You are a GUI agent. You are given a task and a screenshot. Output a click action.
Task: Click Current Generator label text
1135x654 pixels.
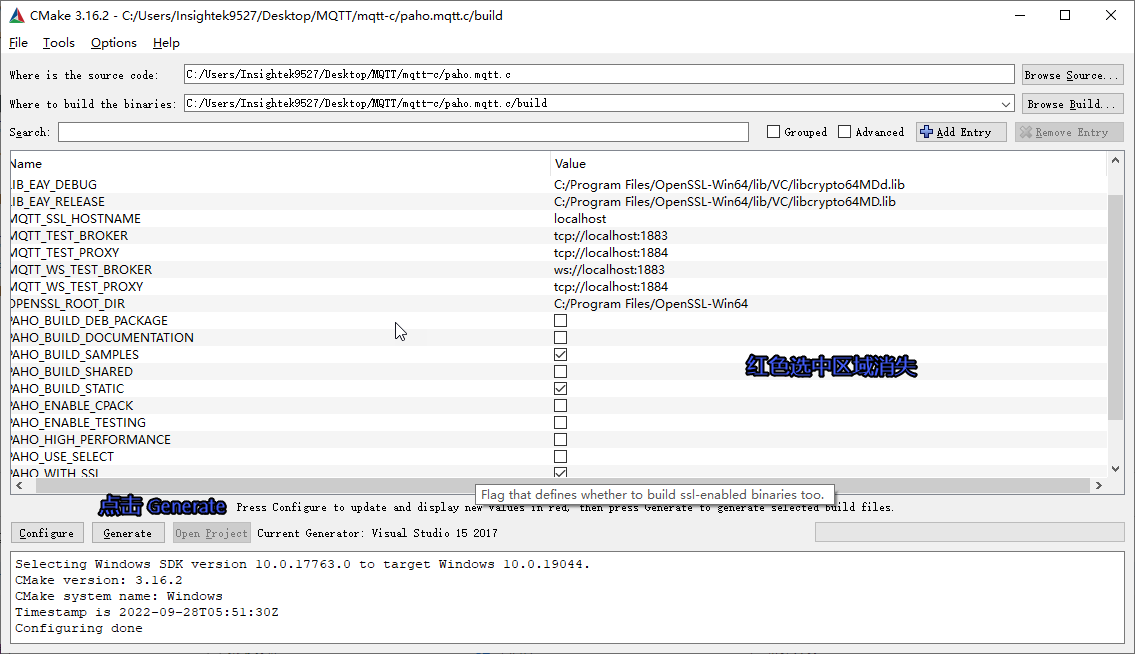point(377,533)
